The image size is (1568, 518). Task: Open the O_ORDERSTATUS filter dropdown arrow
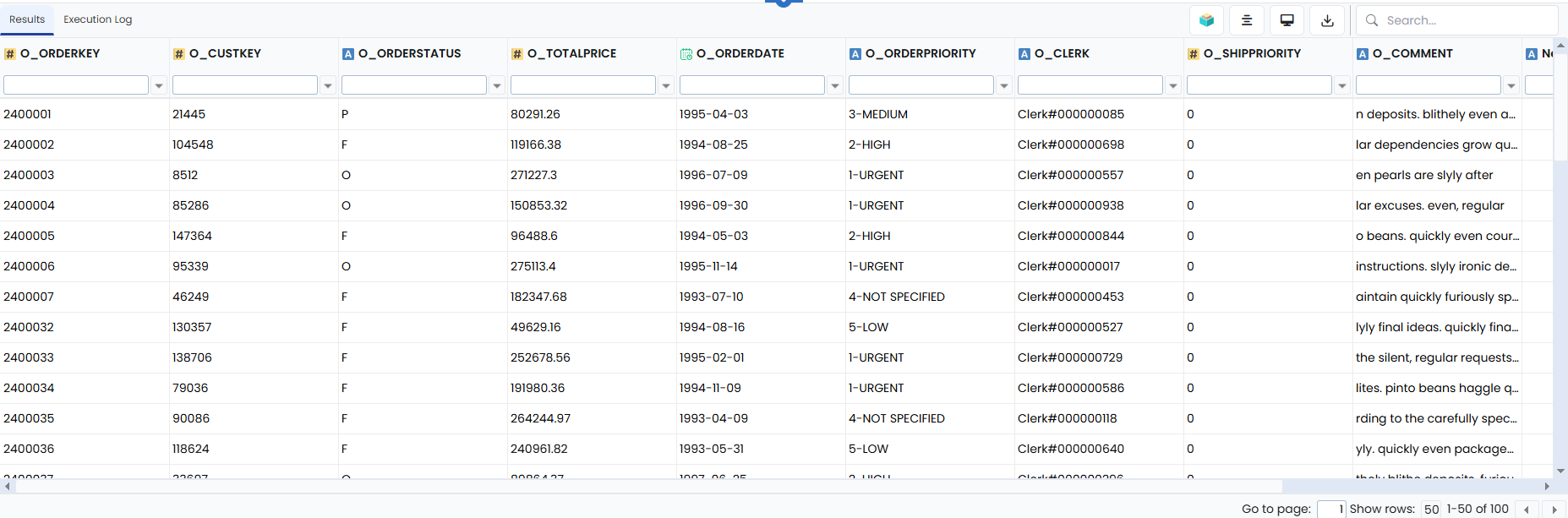pyautogui.click(x=497, y=85)
